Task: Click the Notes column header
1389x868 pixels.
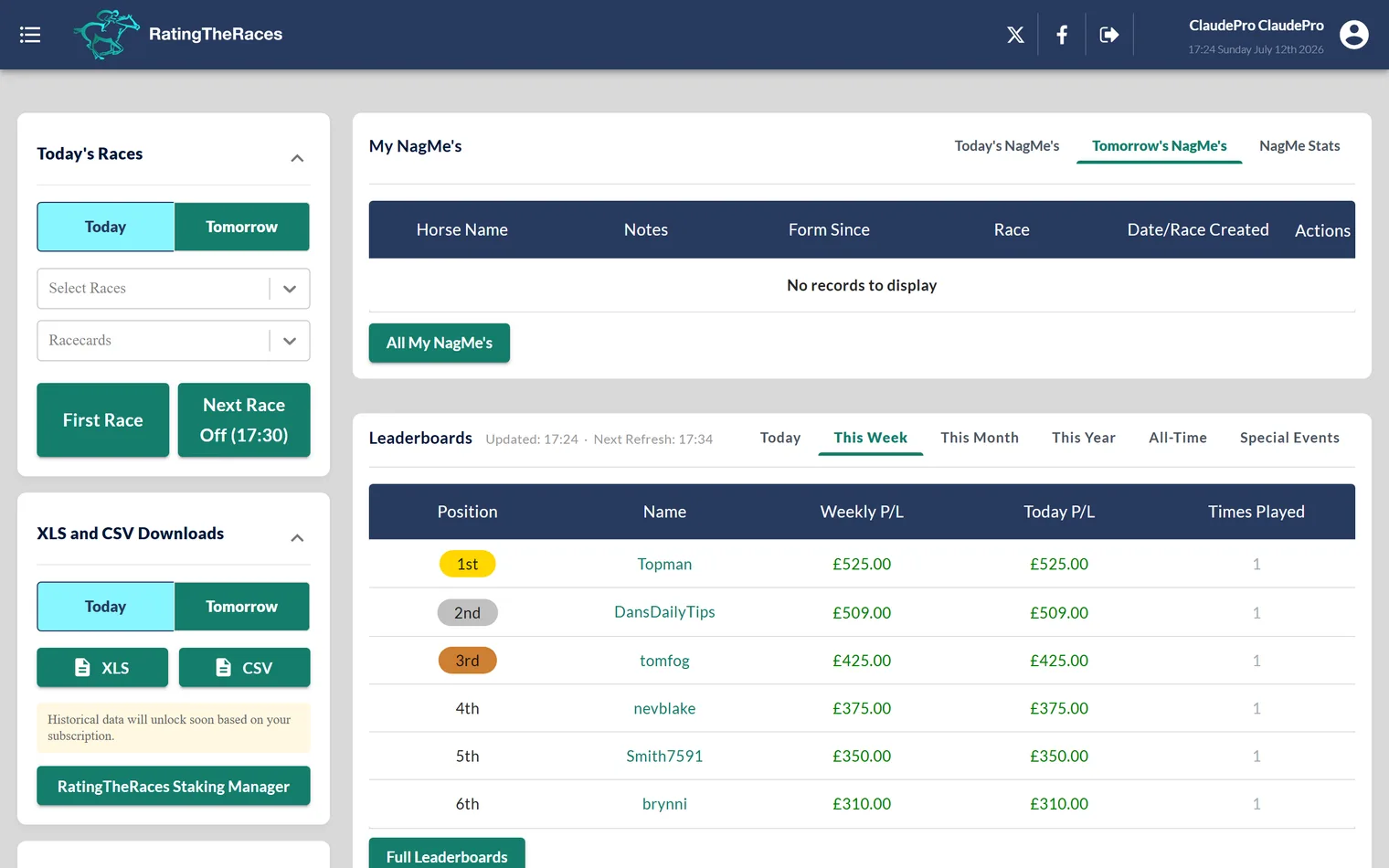Action: [646, 230]
